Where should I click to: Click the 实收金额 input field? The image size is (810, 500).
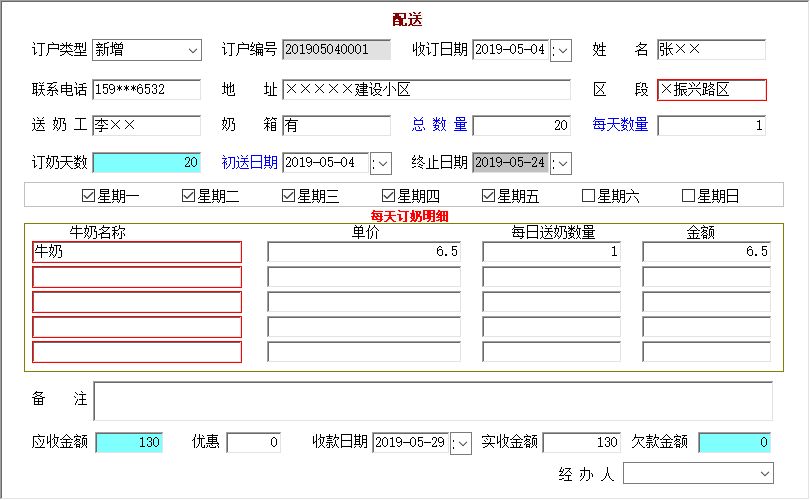[x=582, y=443]
